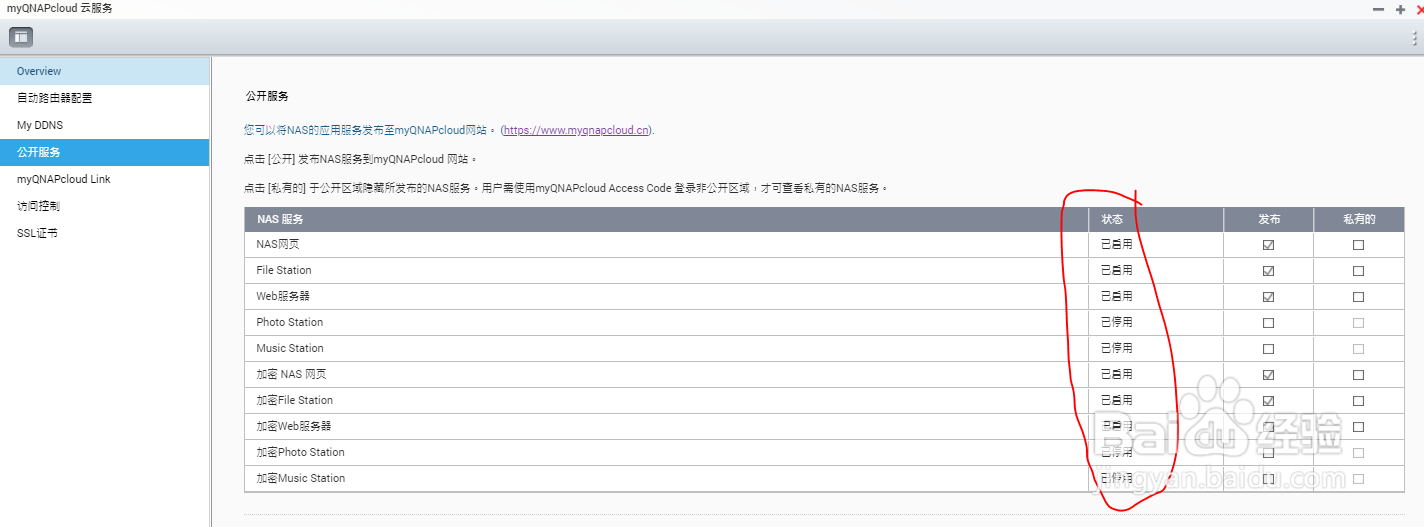The image size is (1424, 527).
Task: Click the 发布 column header
Action: point(1269,220)
